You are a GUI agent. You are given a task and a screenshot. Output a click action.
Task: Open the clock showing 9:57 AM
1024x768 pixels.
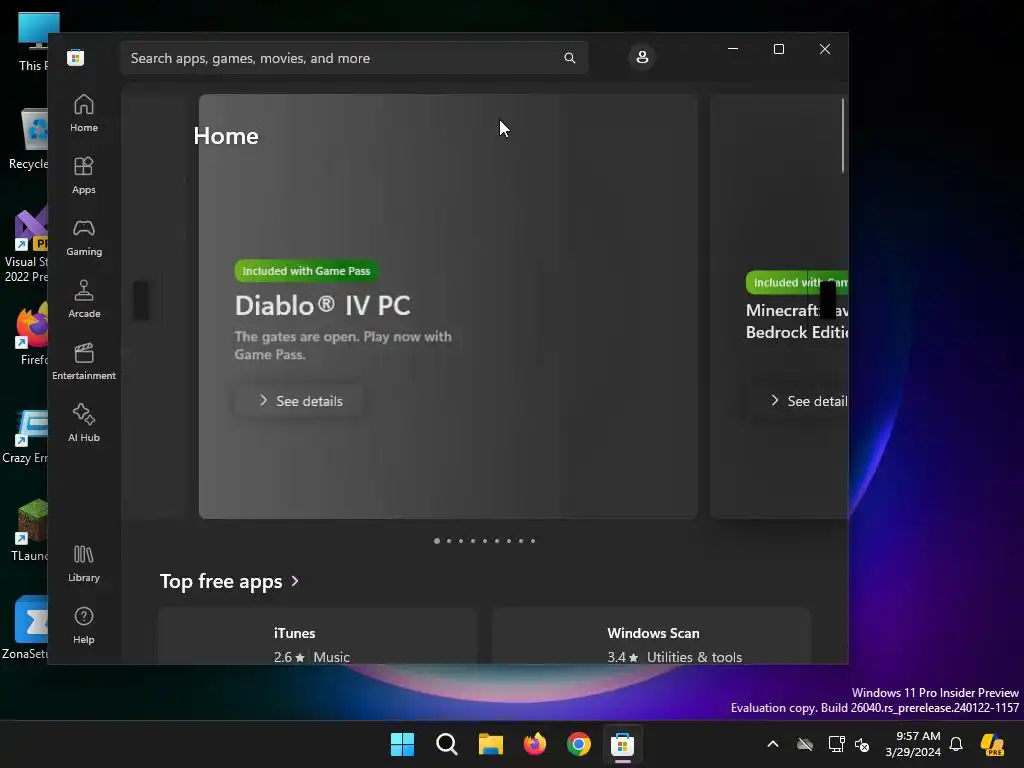(912, 744)
